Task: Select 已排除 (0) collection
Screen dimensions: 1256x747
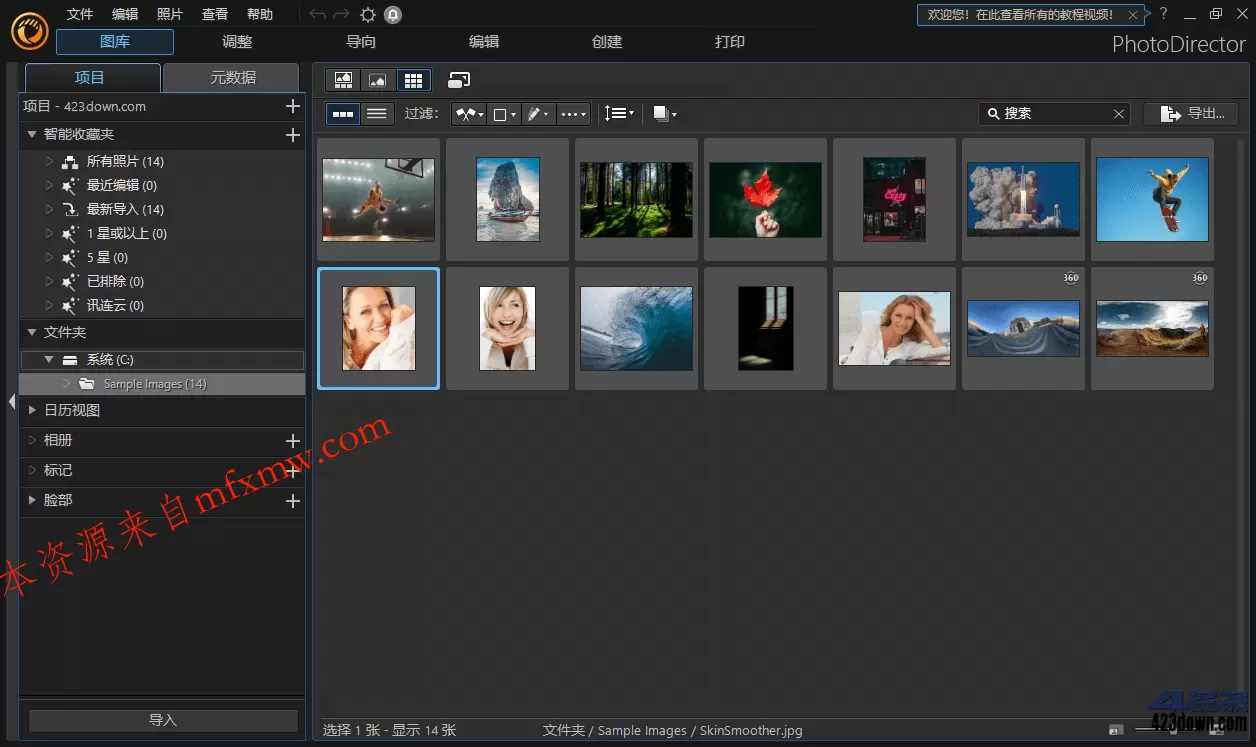Action: click(x=115, y=281)
